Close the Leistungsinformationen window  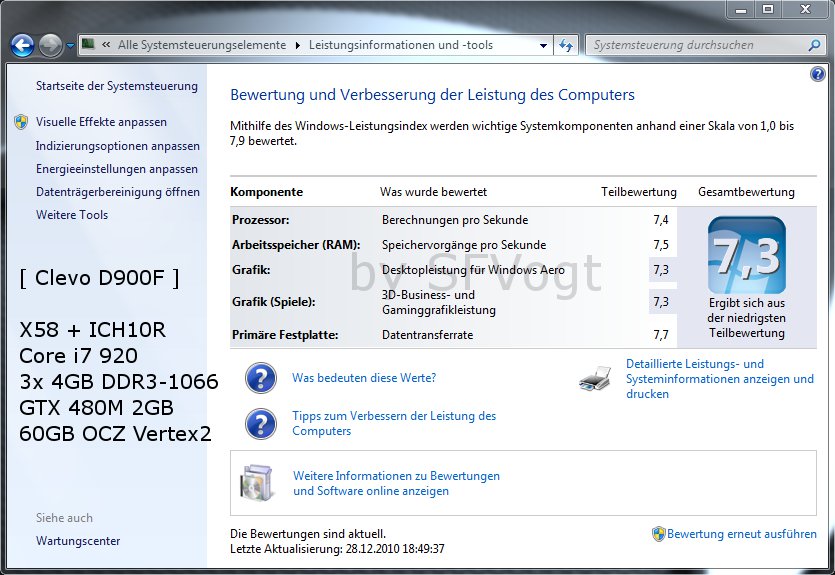tap(805, 9)
